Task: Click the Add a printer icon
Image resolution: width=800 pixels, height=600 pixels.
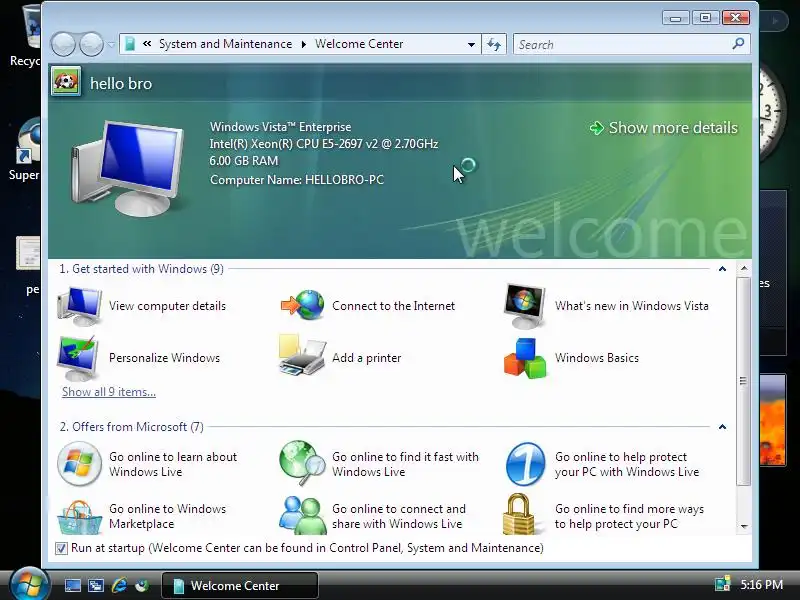Action: coord(302,356)
